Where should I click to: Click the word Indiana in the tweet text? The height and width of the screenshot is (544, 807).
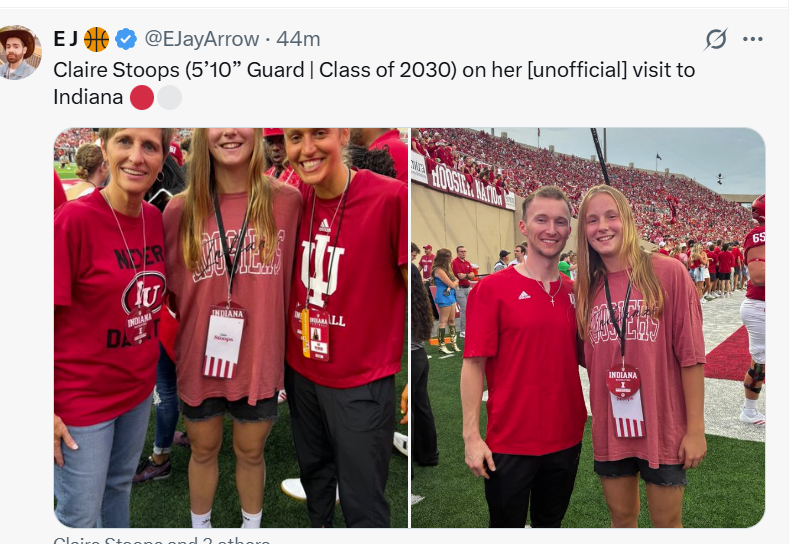pyautogui.click(x=88, y=97)
